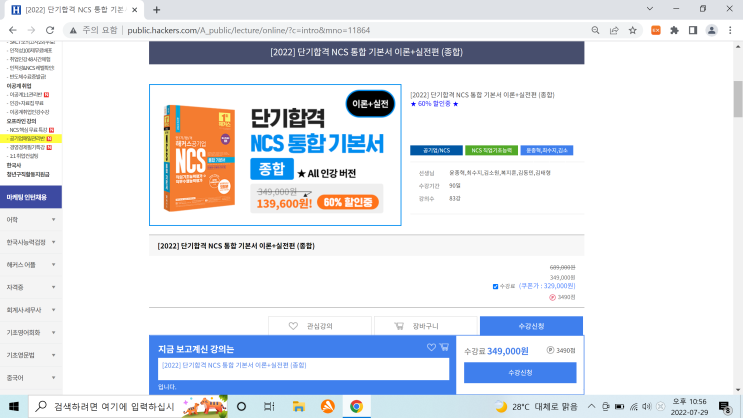
Task: Open the 한국사 sidebar section
Action: click(x=14, y=165)
